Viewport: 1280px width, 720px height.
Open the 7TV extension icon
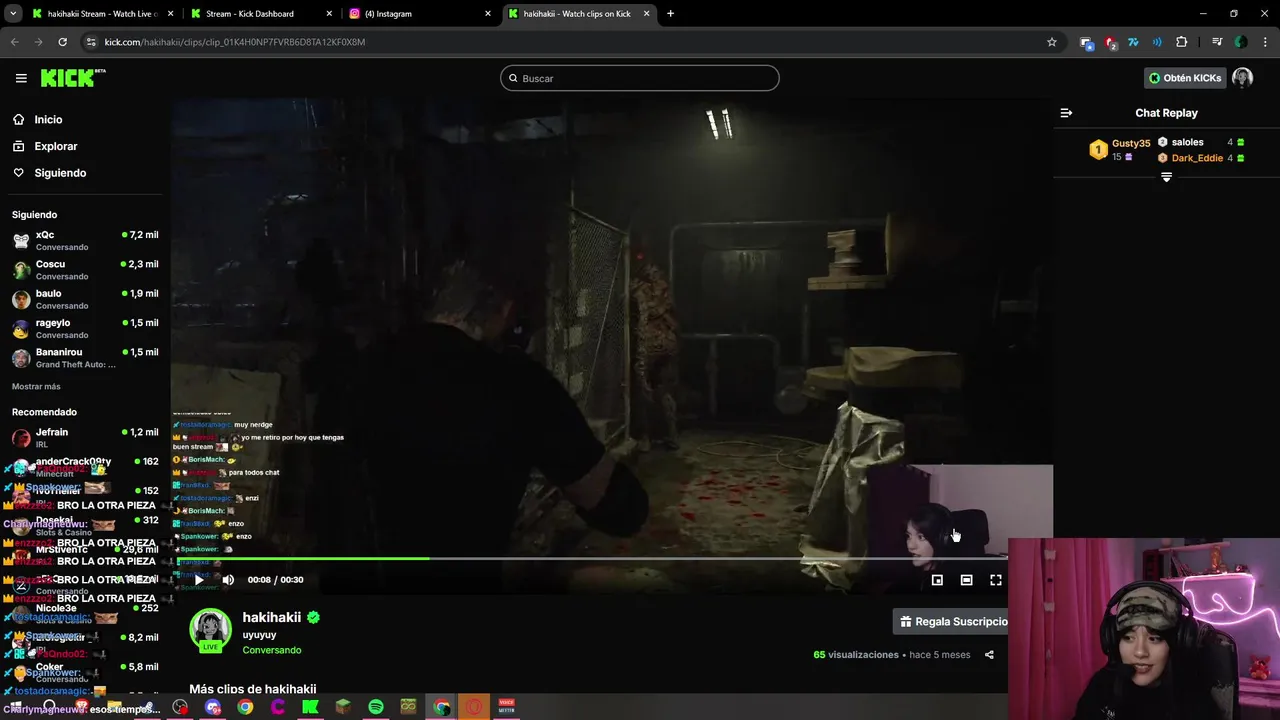(x=1133, y=42)
